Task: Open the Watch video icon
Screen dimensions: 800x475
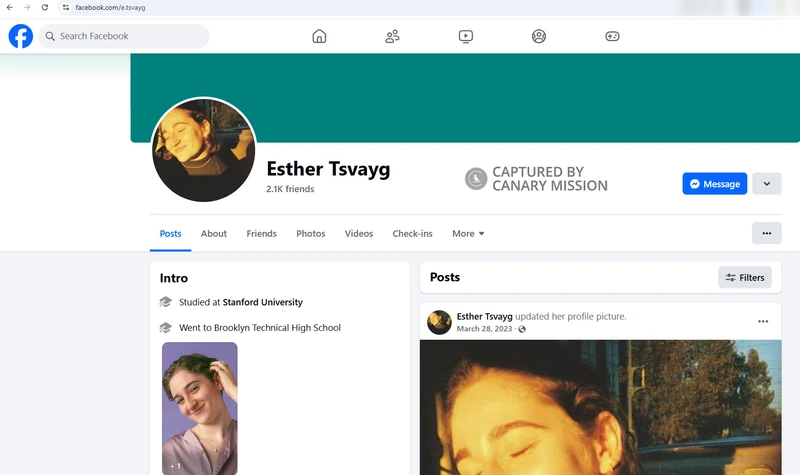Action: [x=466, y=36]
